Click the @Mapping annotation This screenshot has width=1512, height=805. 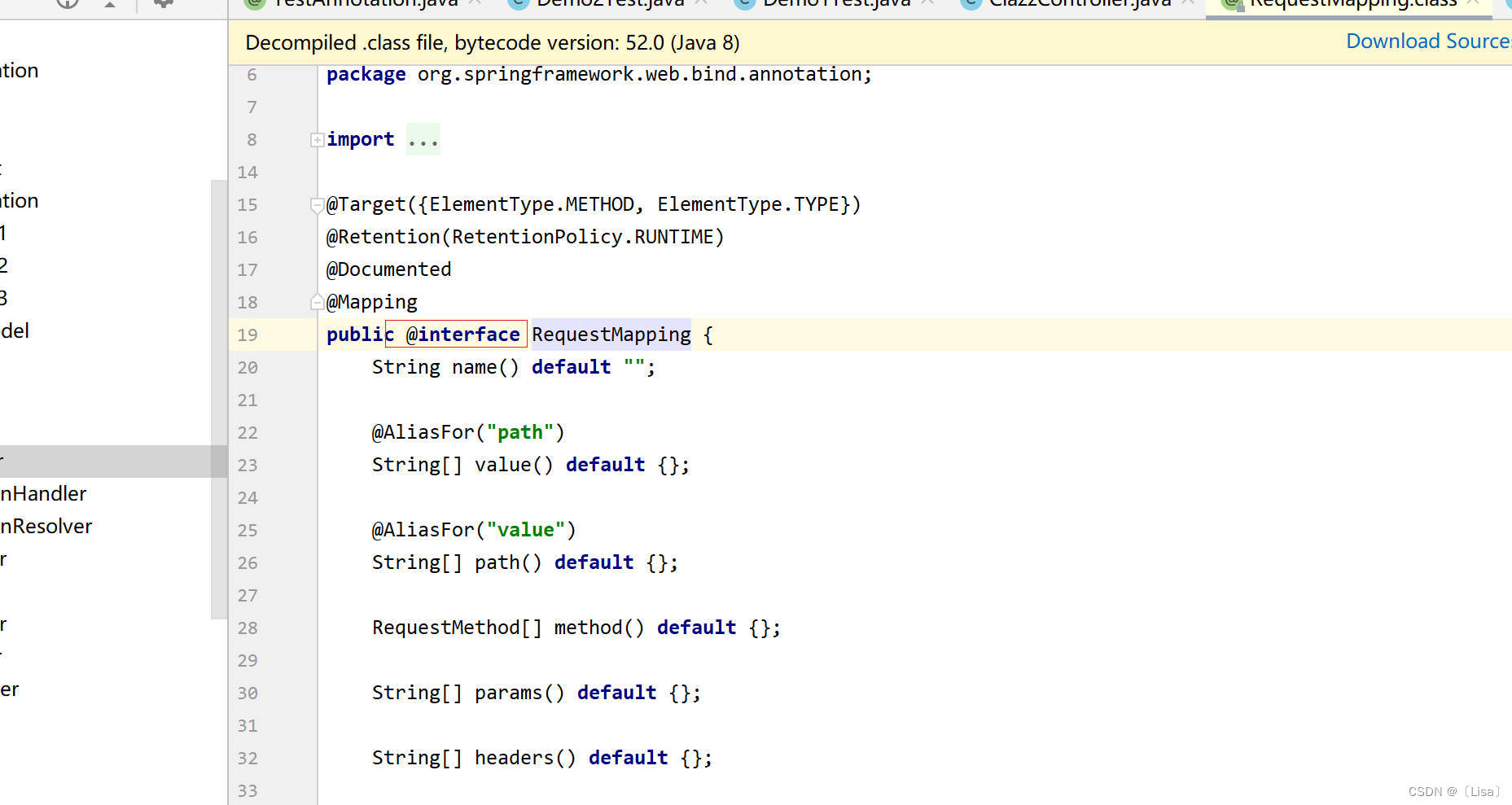pos(371,302)
